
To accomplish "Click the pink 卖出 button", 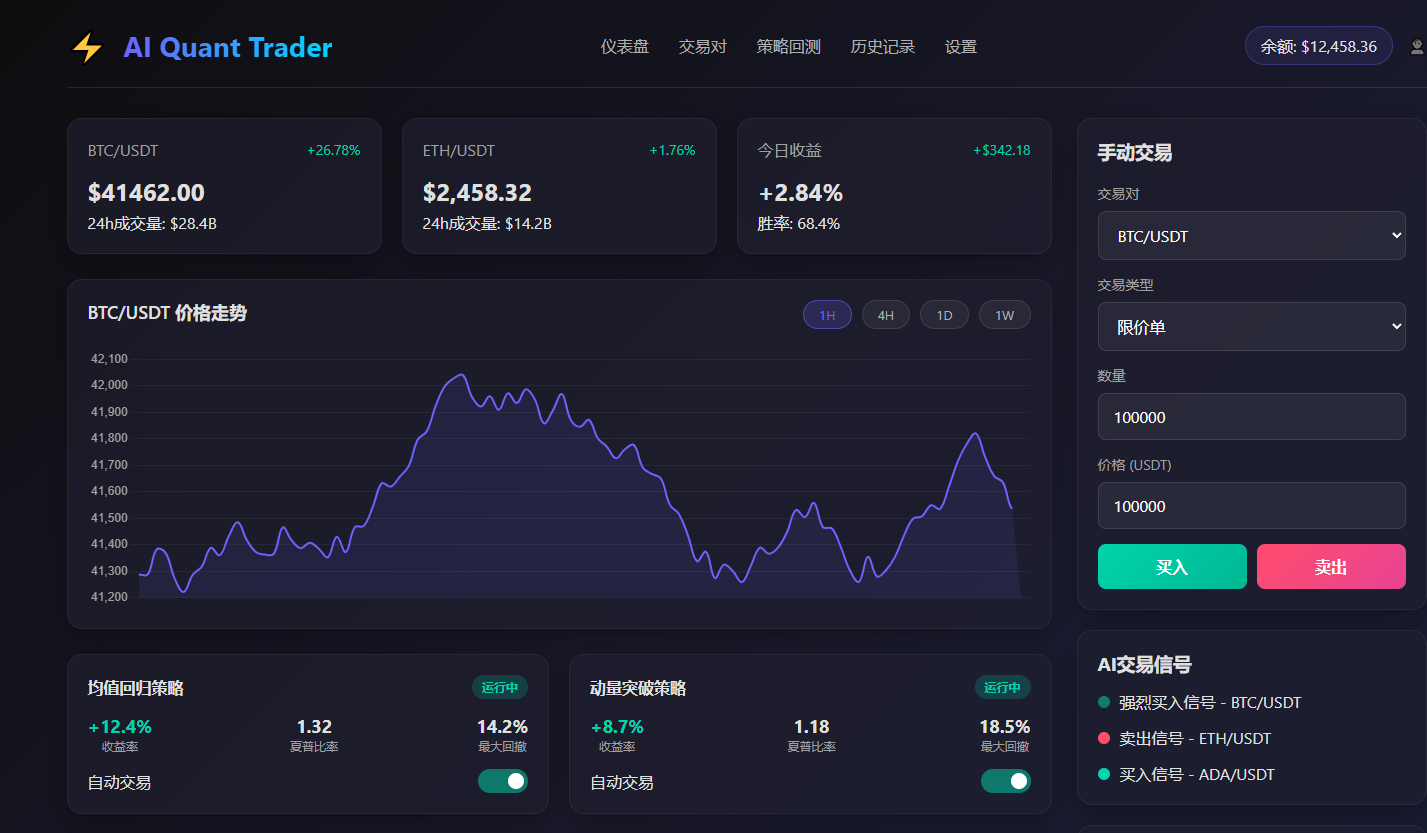I will (x=1331, y=566).
